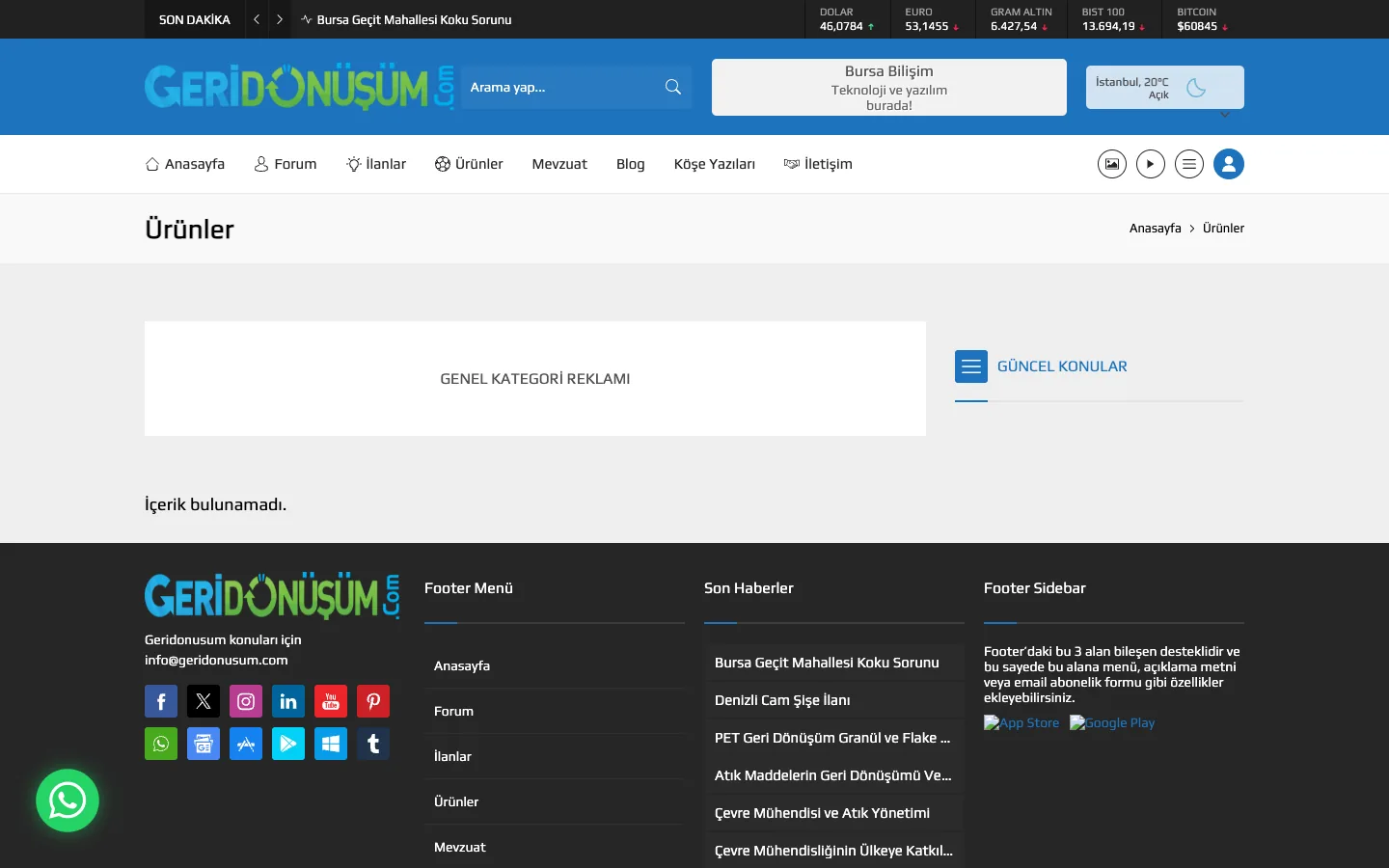This screenshot has width=1389, height=868.
Task: Open the video gallery play icon
Action: 1151,164
